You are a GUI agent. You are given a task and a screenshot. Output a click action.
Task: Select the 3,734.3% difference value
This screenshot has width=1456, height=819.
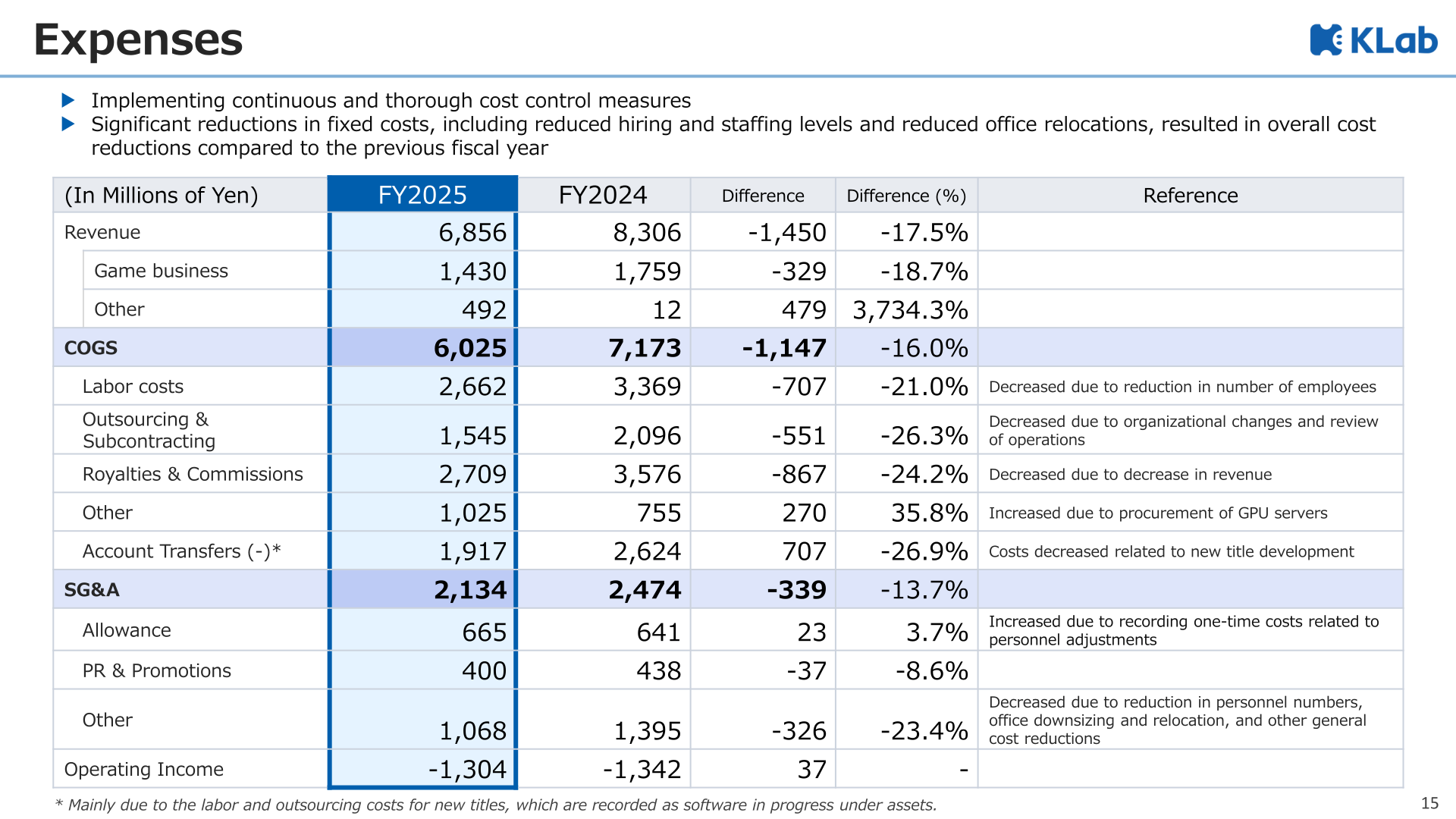pos(910,309)
